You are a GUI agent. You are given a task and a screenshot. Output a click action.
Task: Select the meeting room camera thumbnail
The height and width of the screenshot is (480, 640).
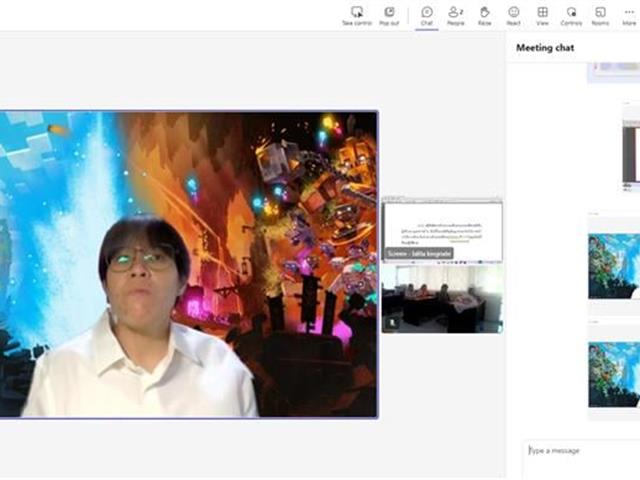(x=442, y=298)
